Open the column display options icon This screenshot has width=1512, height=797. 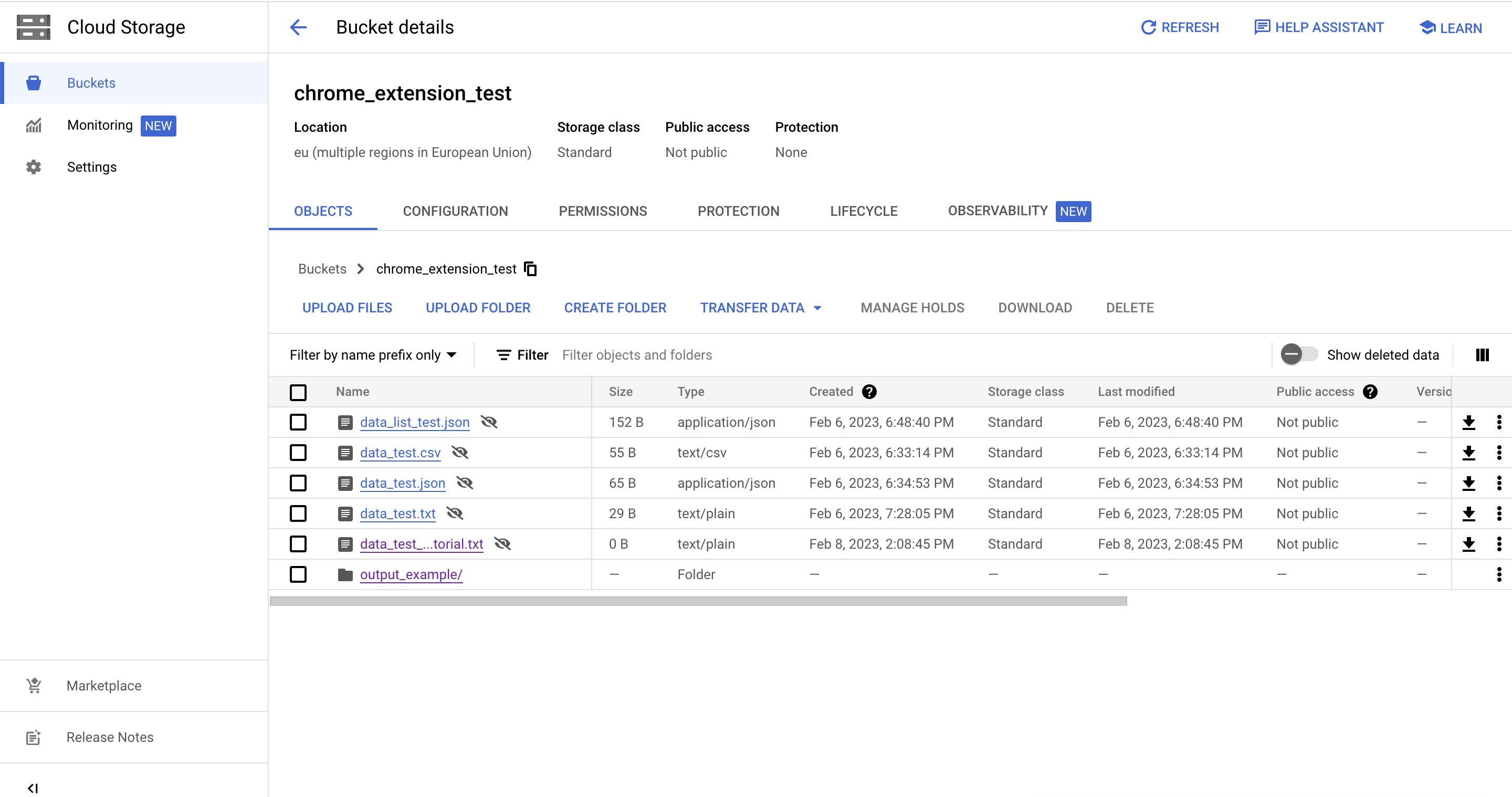tap(1482, 354)
